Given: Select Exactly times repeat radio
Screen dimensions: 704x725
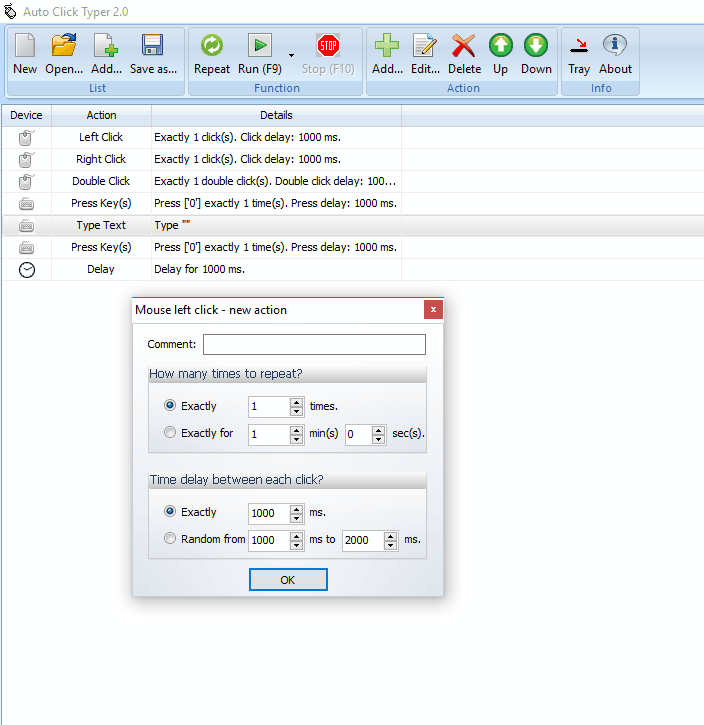Looking at the screenshot, I should (x=170, y=406).
